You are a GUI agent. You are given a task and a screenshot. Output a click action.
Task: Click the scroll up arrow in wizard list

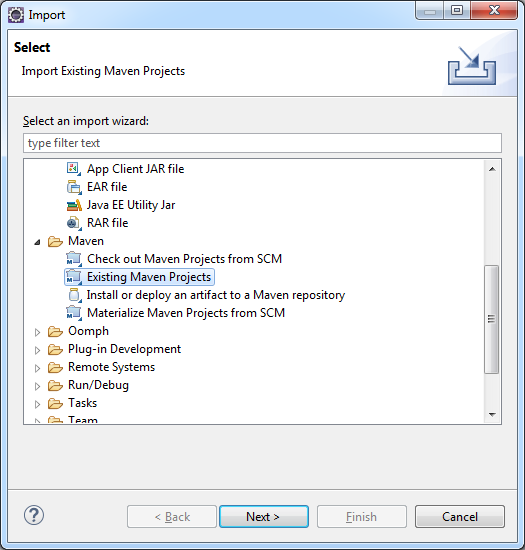(x=492, y=169)
